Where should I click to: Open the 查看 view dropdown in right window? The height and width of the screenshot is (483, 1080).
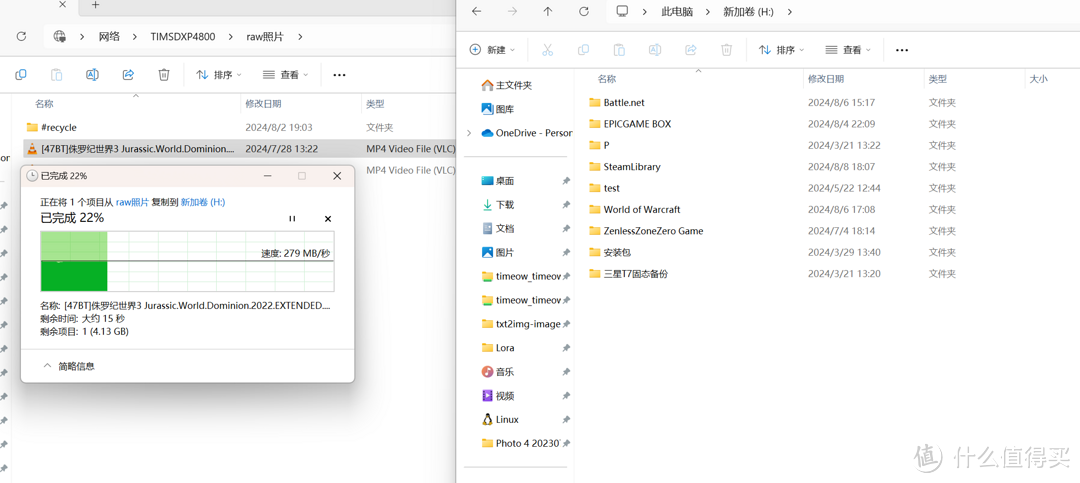point(847,50)
